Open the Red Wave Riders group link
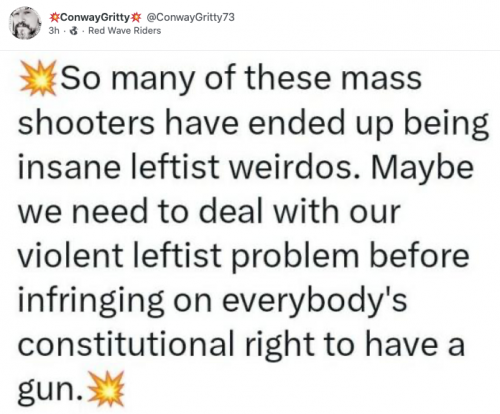Screen dimensions: 500x414 [x=124, y=31]
